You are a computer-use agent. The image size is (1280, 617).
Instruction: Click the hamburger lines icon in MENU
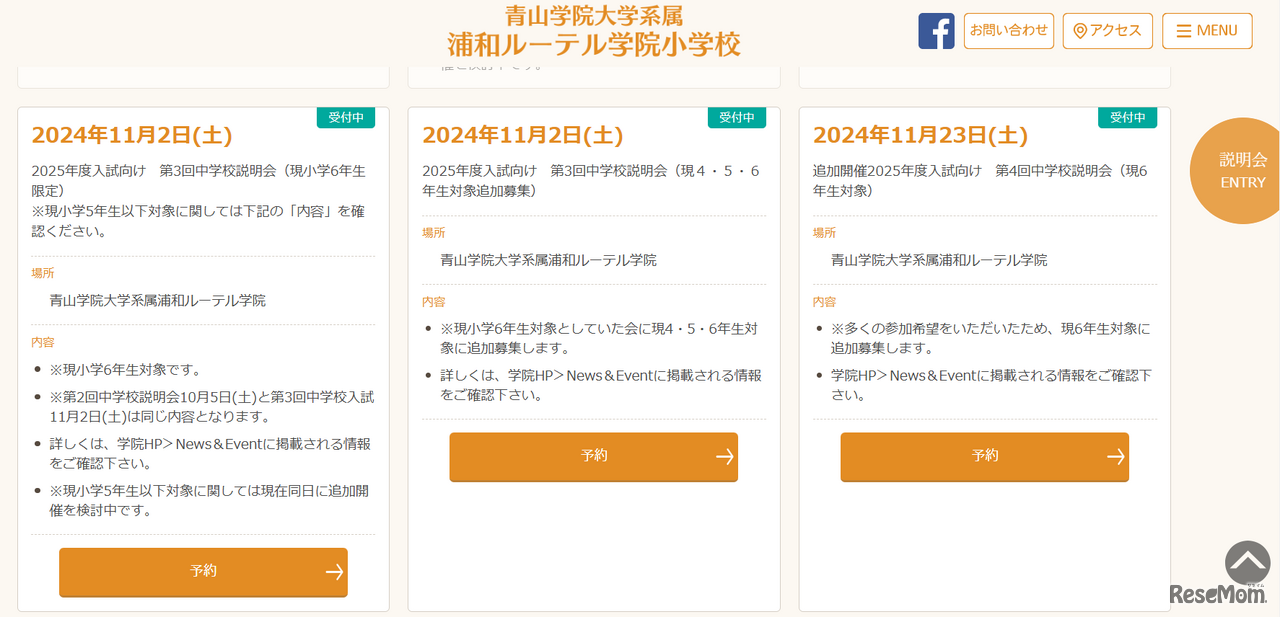pyautogui.click(x=1184, y=31)
